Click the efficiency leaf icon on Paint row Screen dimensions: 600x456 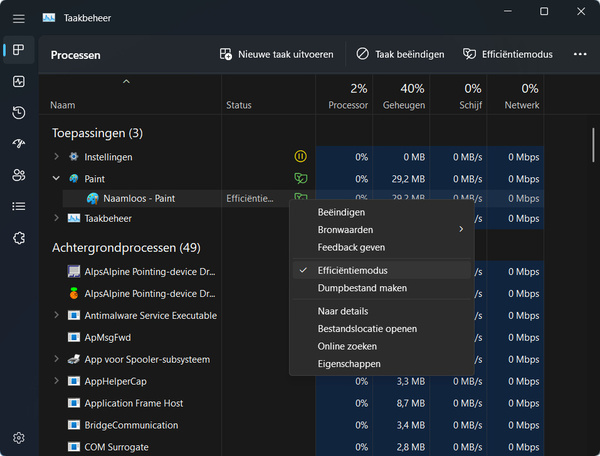click(x=300, y=178)
